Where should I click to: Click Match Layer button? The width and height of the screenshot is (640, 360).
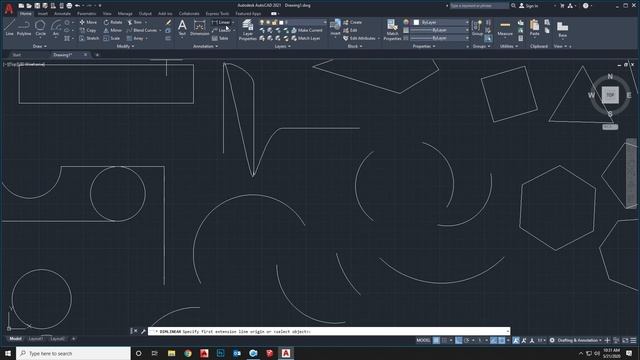[306, 38]
